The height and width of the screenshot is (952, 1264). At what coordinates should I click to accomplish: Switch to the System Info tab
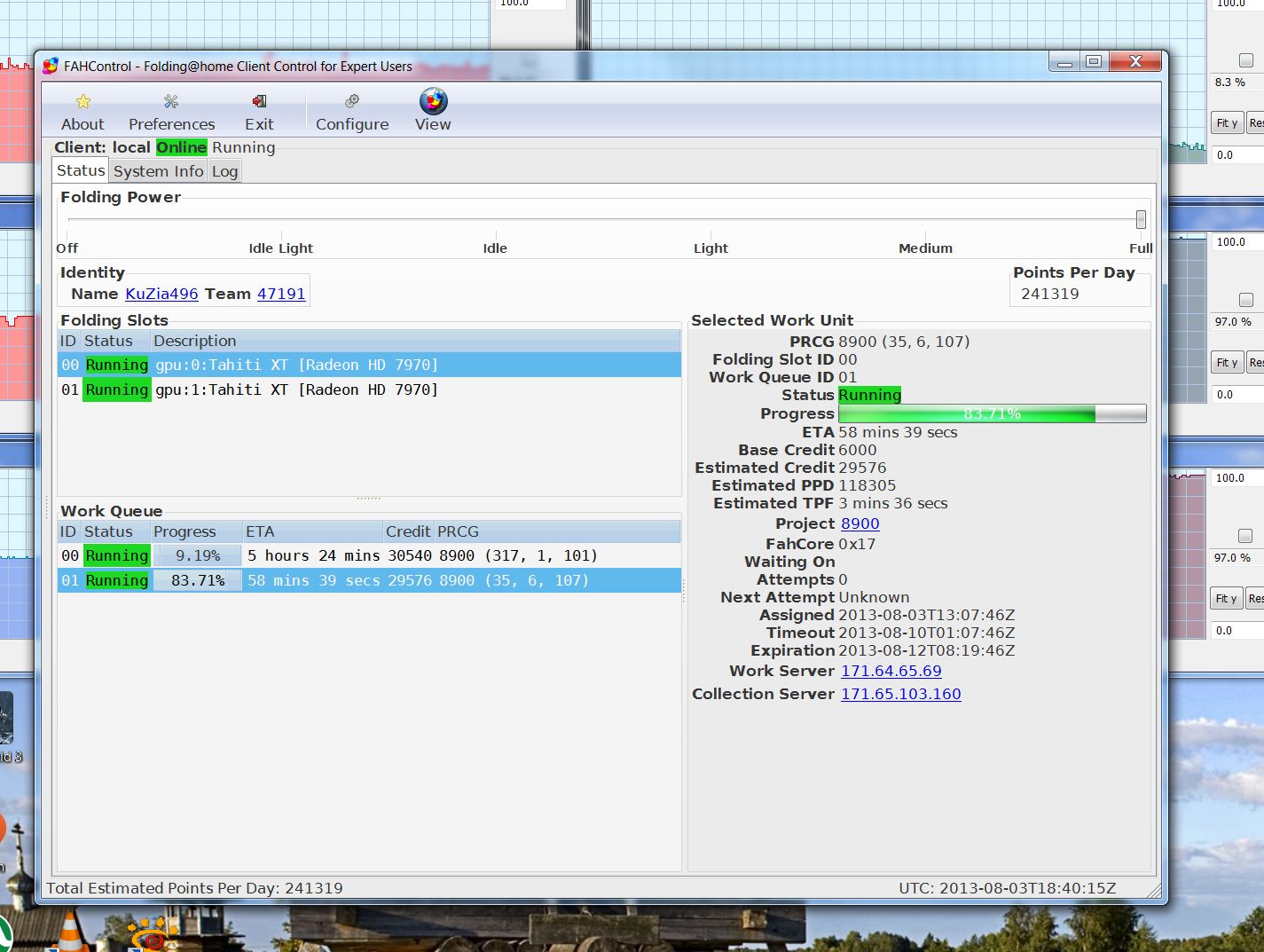pos(158,171)
